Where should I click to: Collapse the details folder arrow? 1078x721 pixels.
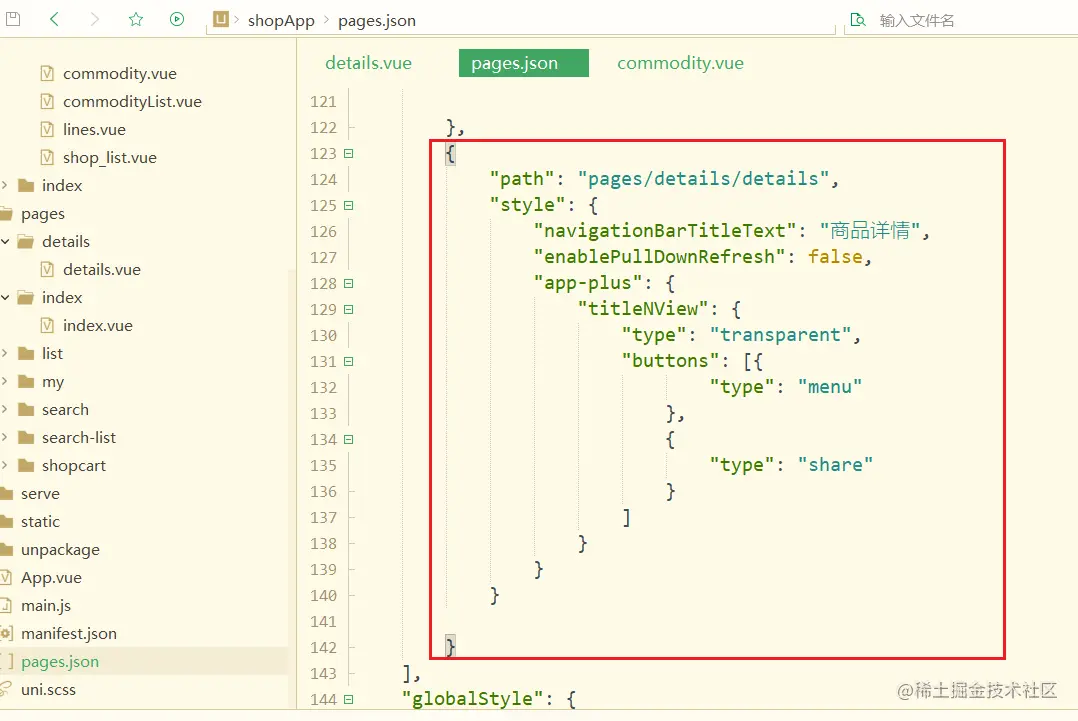point(5,241)
